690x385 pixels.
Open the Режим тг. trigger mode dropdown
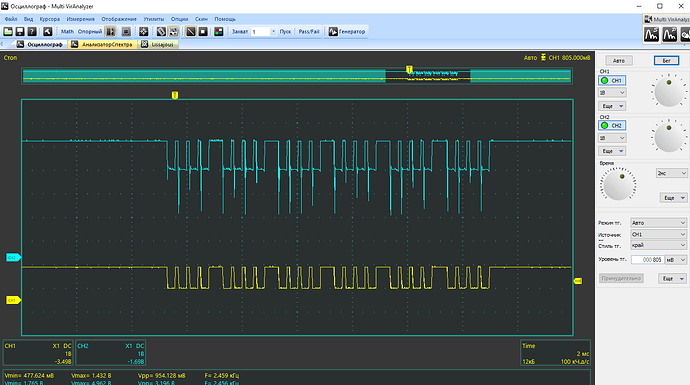coord(659,223)
